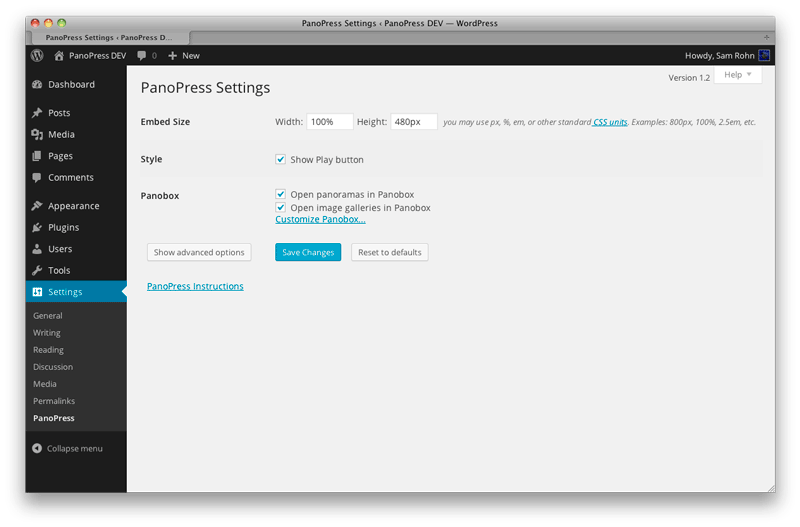800x527 pixels.
Task: Select the Writing settings submenu
Action: coord(47,333)
